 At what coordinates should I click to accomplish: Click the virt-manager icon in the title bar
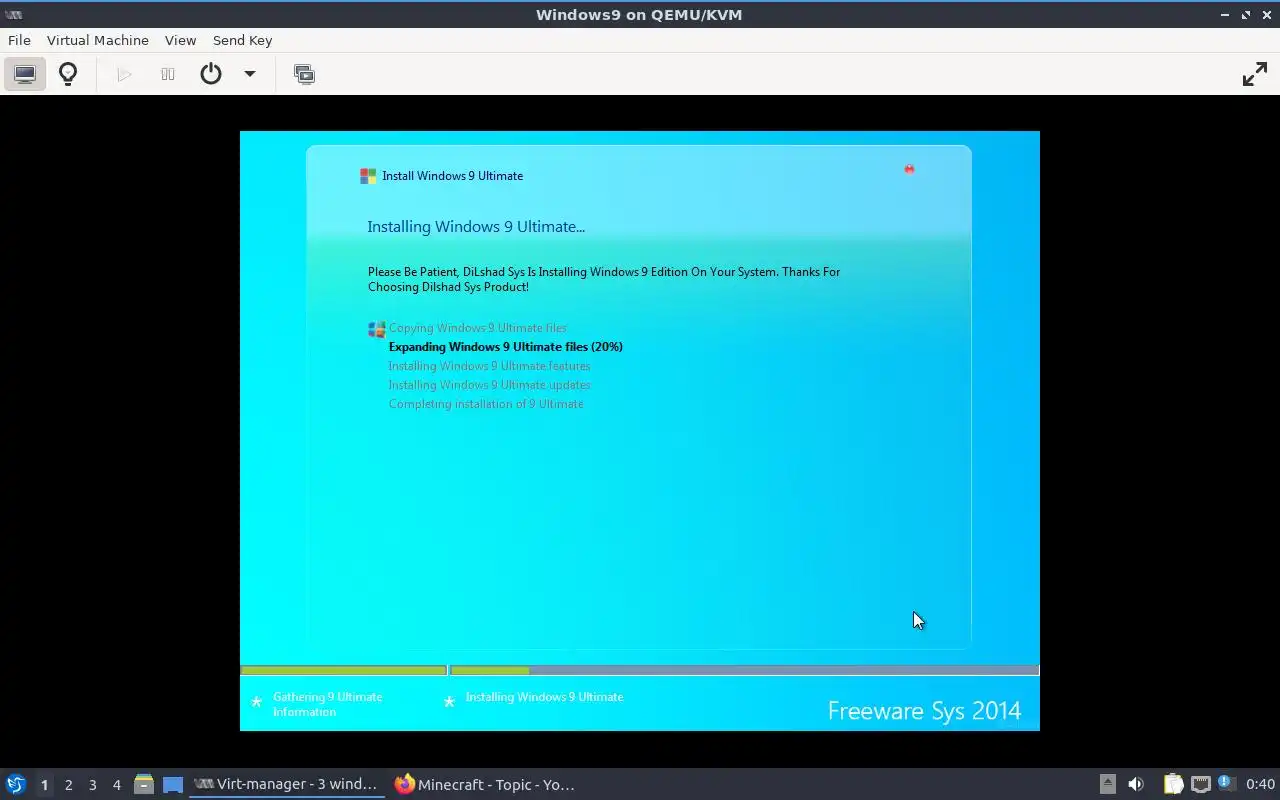click(14, 14)
